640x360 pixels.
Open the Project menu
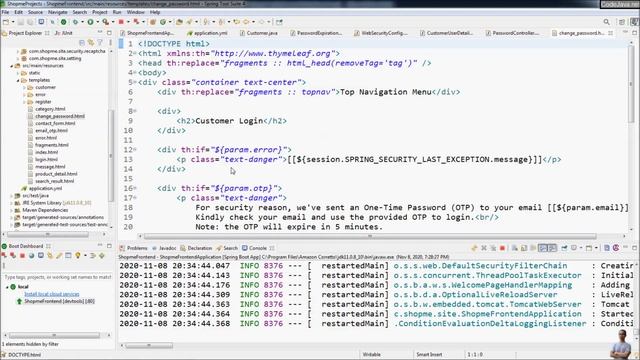point(100,13)
